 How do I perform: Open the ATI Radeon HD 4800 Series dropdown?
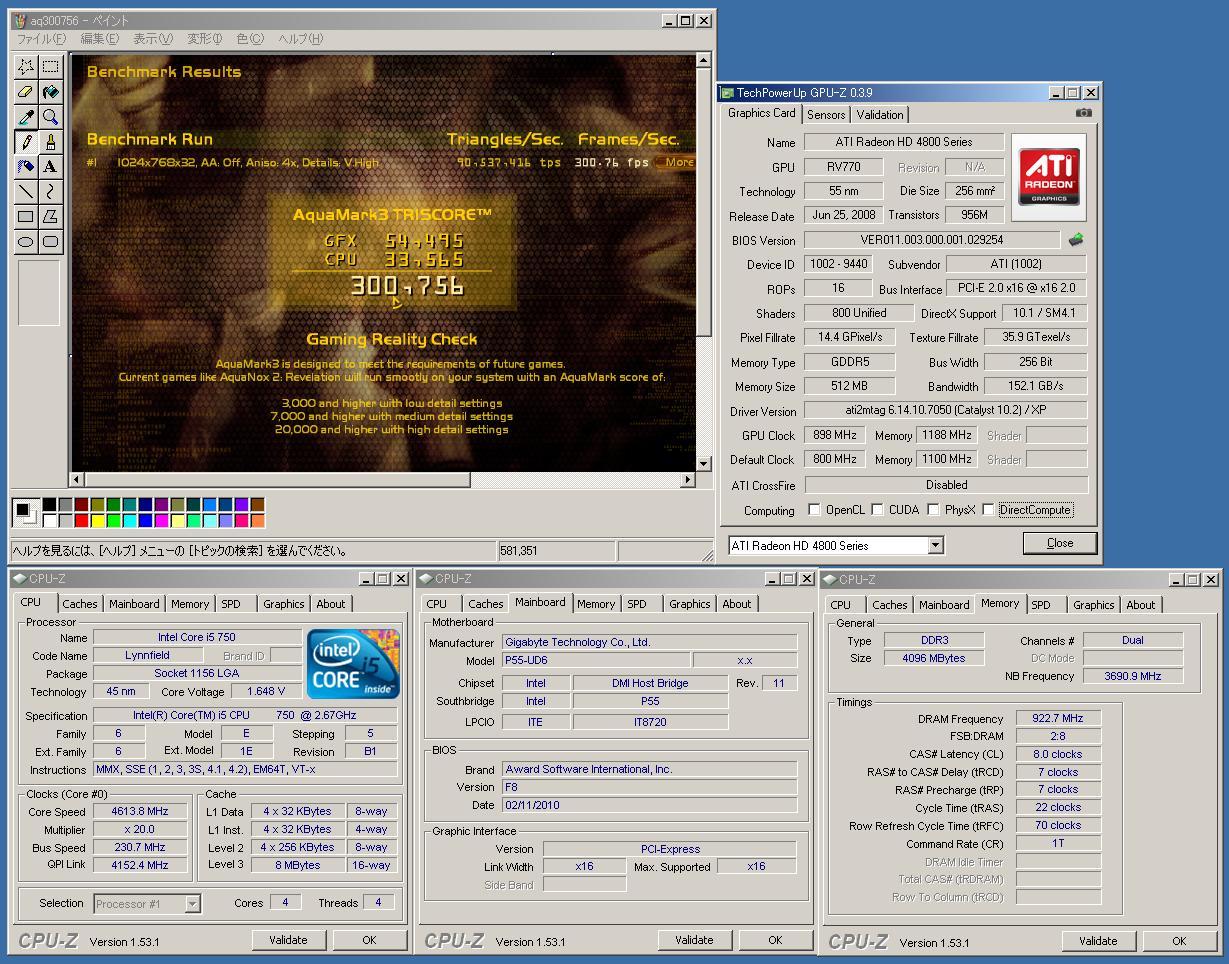935,546
